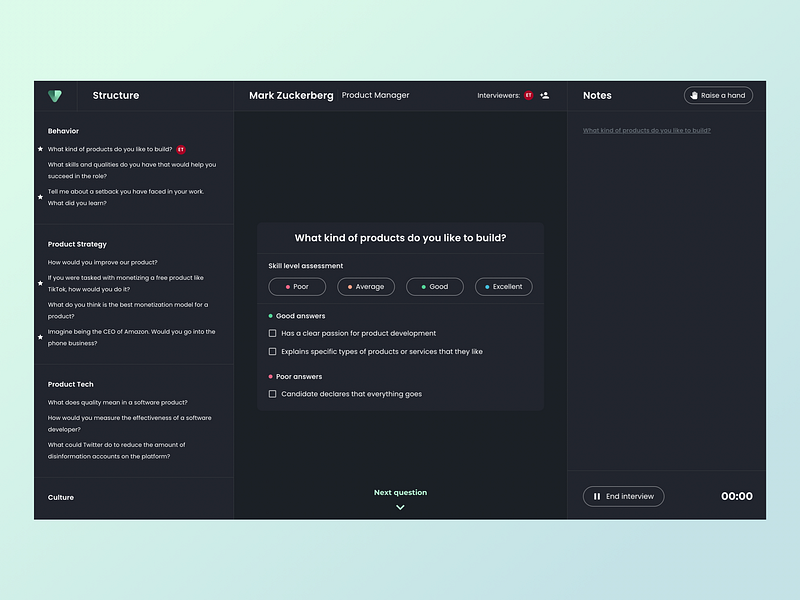The image size is (800, 600).
Task: Click the chevron below Next question
Action: pos(401,507)
